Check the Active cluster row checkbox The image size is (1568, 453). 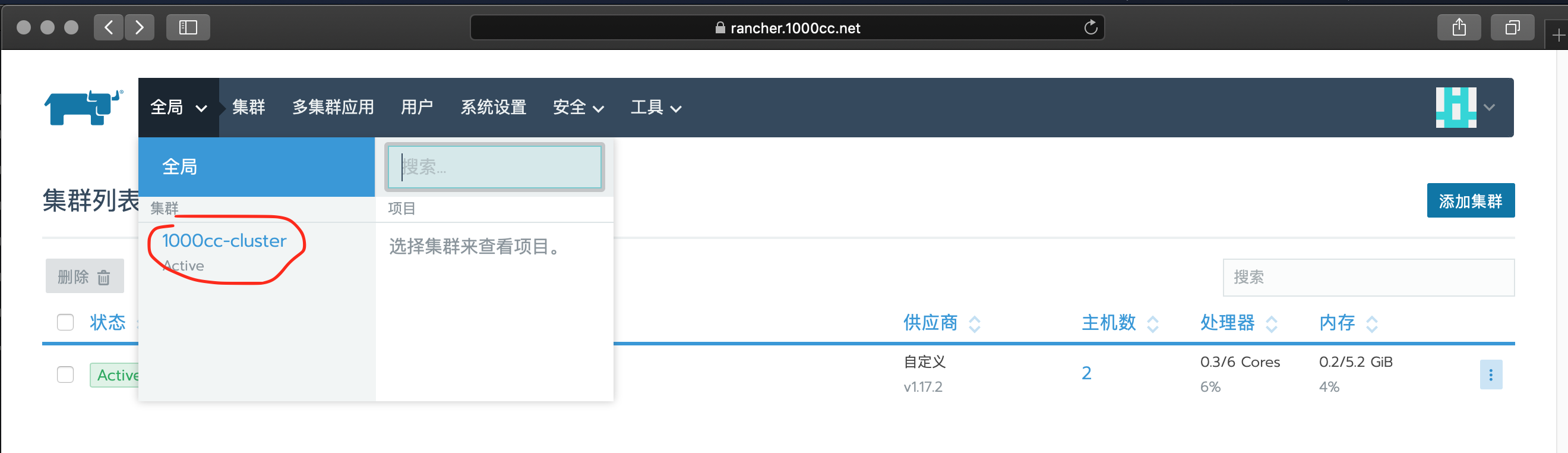click(65, 375)
